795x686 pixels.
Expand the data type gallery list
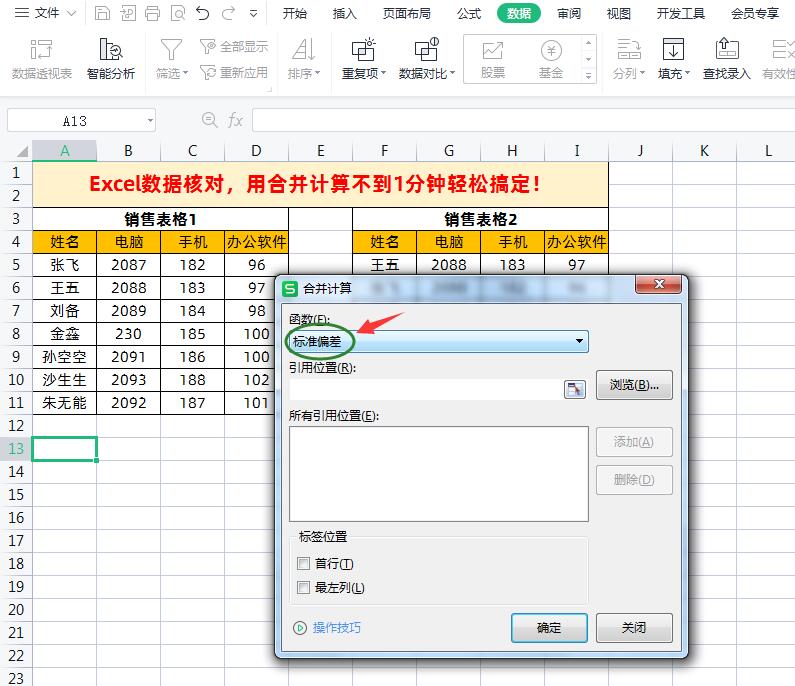point(589,76)
